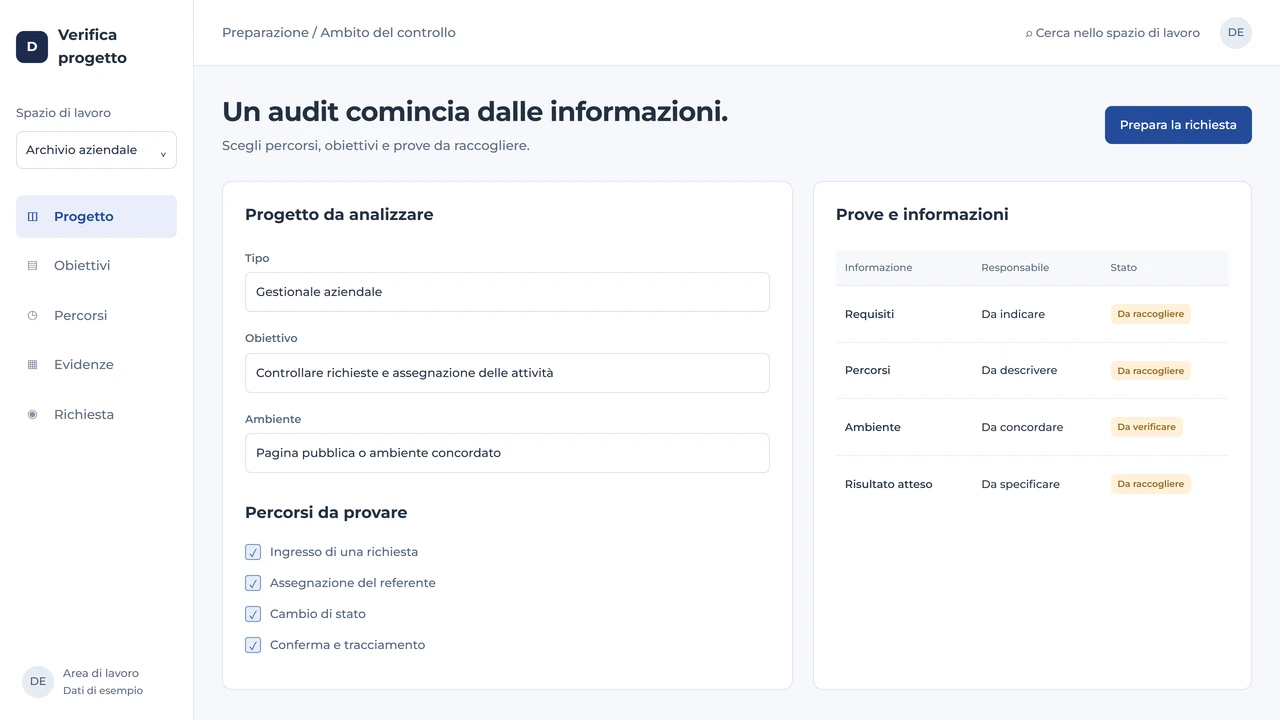
Task: Open the DE avatar in top bar
Action: tap(1236, 33)
